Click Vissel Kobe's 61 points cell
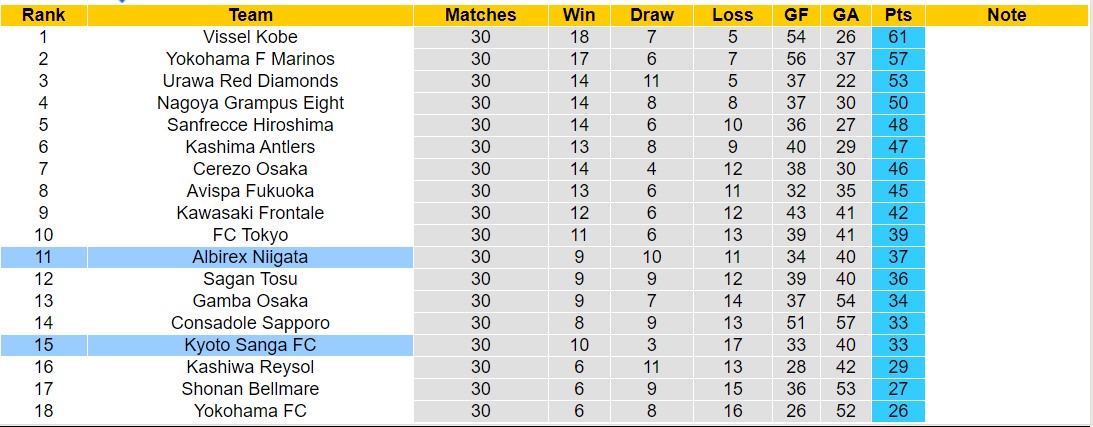The width and height of the screenshot is (1093, 427). [x=897, y=37]
